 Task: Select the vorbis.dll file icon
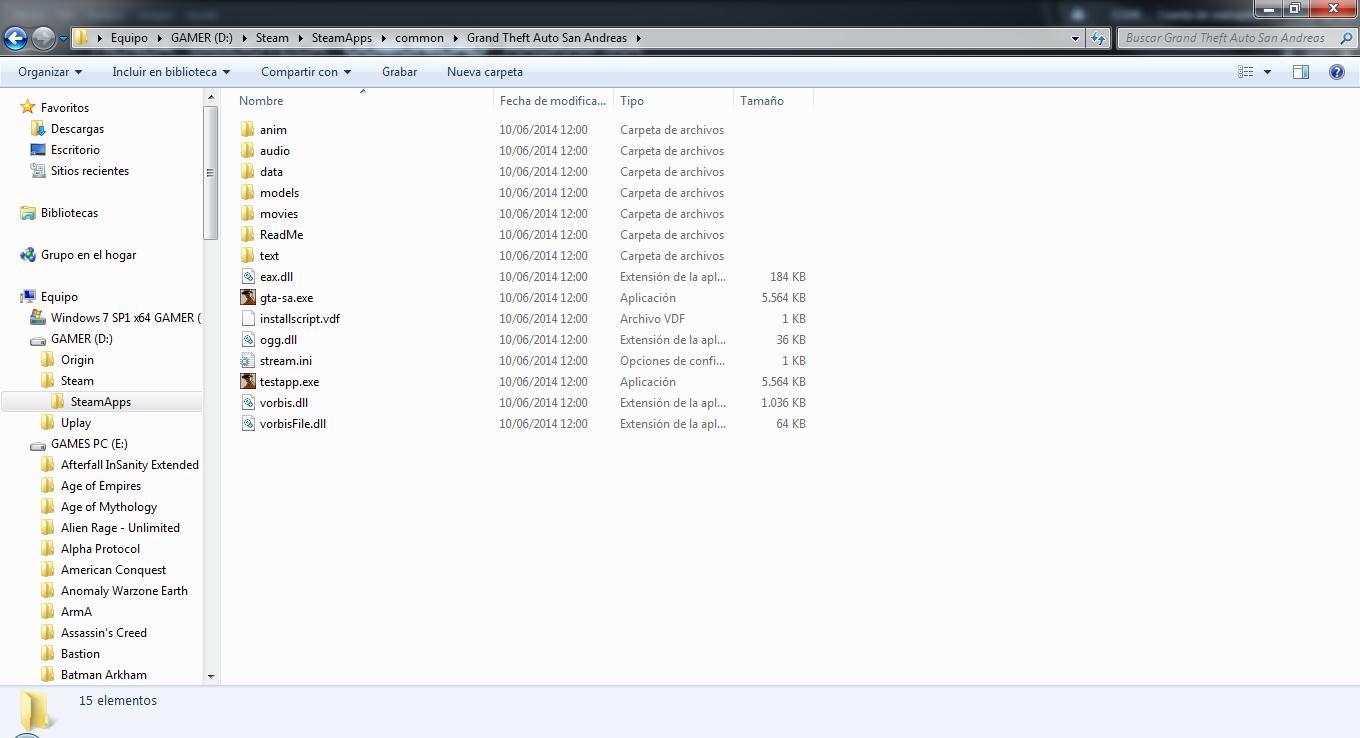tap(248, 403)
